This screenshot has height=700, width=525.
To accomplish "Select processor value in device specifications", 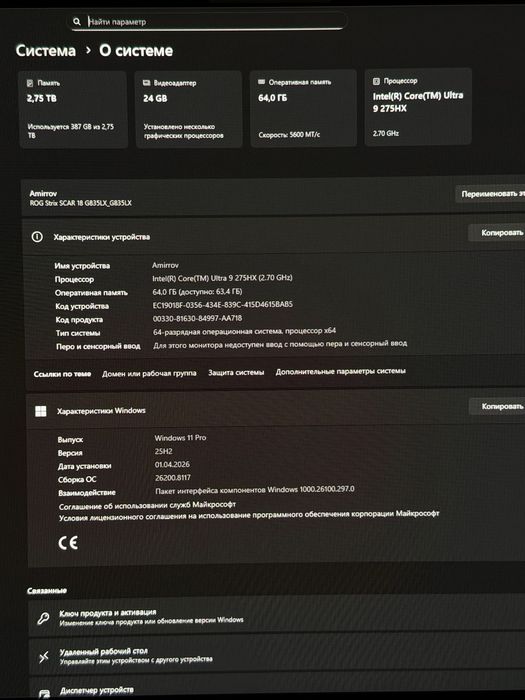I will coord(222,278).
